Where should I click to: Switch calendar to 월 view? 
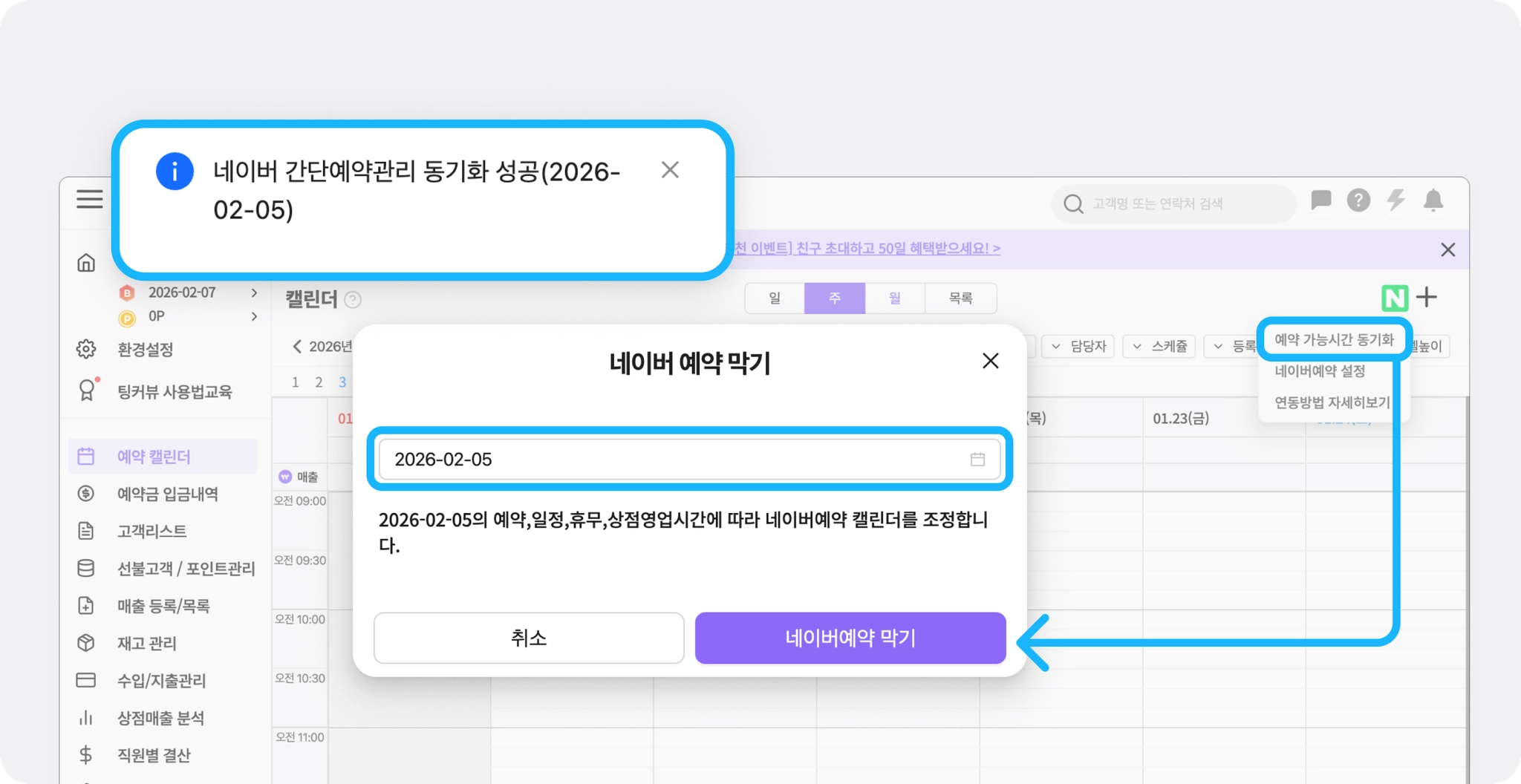[895, 298]
